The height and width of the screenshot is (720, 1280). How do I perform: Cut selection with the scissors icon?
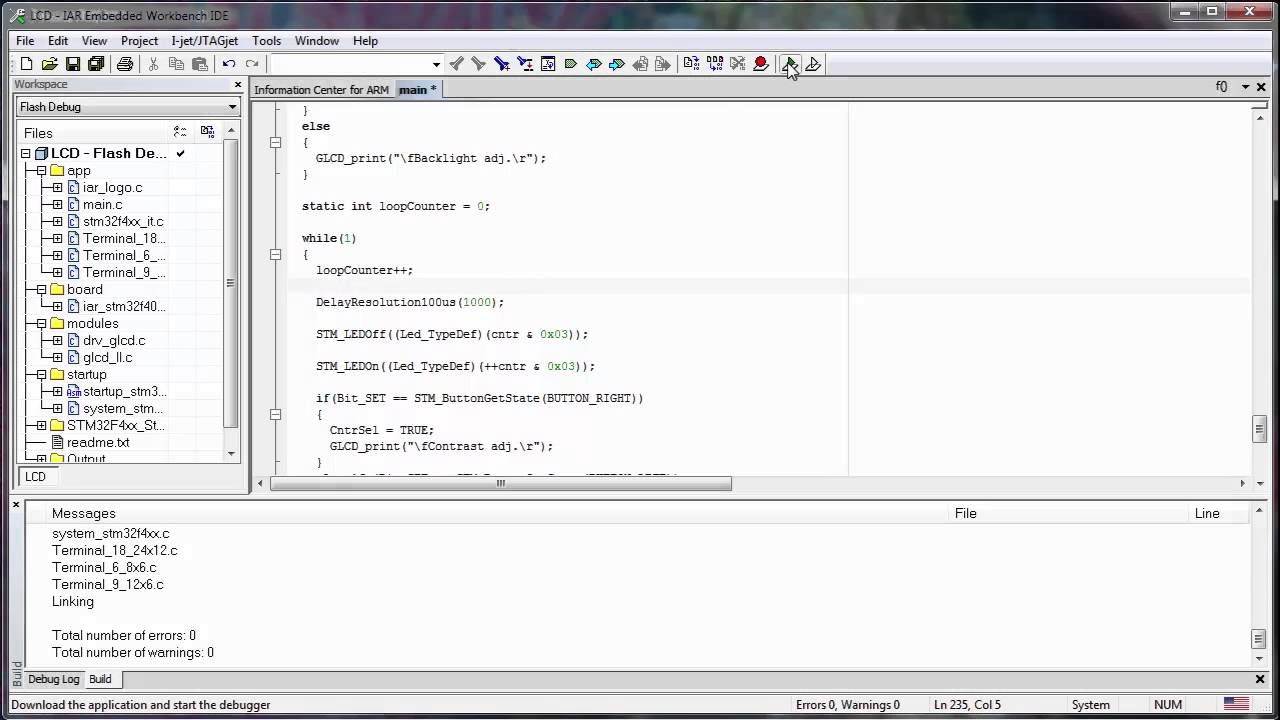153,64
